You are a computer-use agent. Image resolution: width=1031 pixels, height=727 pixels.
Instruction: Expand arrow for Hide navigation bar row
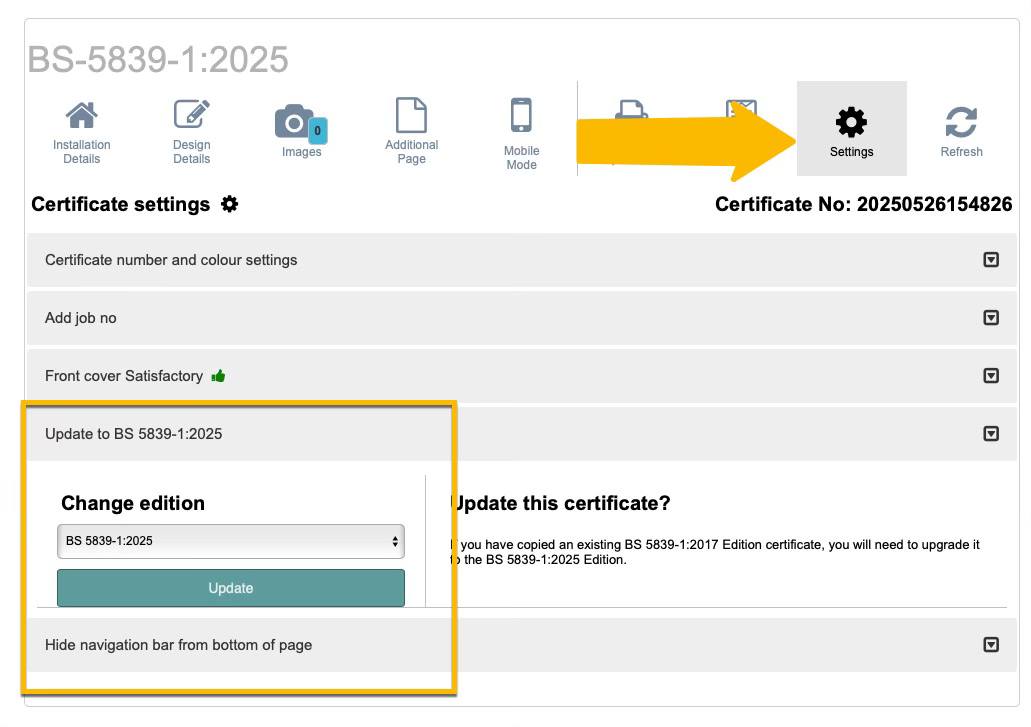click(991, 644)
